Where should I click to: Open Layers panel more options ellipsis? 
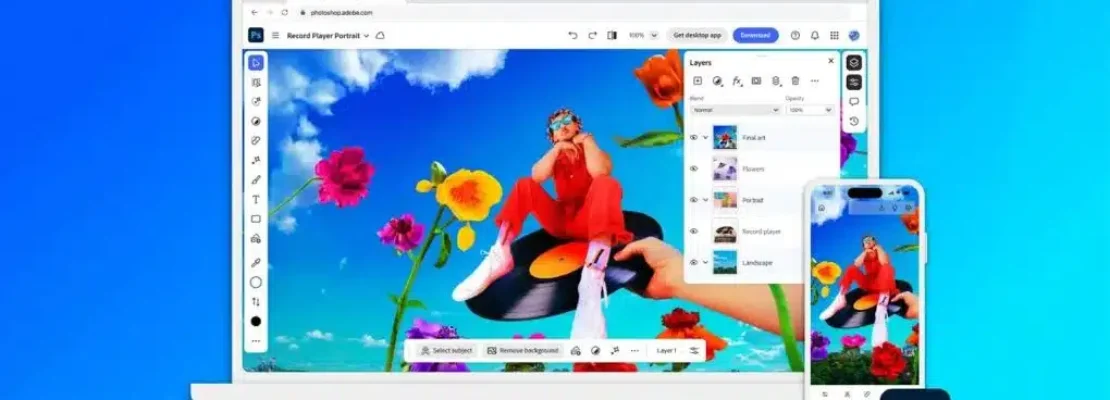(x=815, y=81)
